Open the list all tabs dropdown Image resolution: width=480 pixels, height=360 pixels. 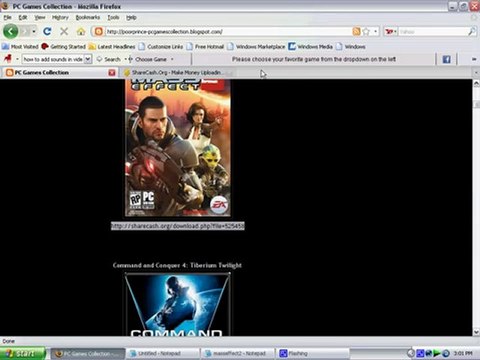click(476, 72)
